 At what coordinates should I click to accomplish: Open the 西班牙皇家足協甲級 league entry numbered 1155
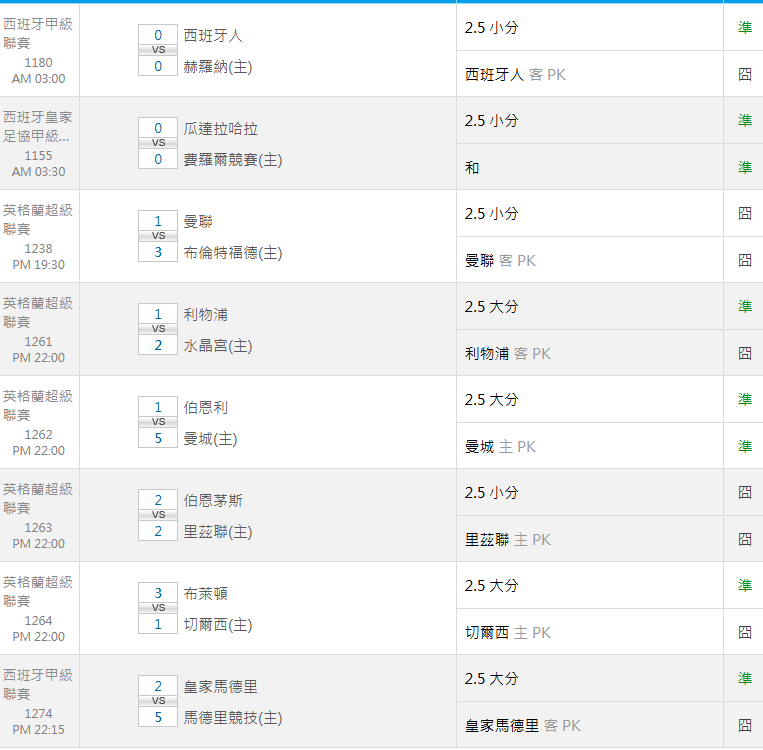tap(37, 127)
